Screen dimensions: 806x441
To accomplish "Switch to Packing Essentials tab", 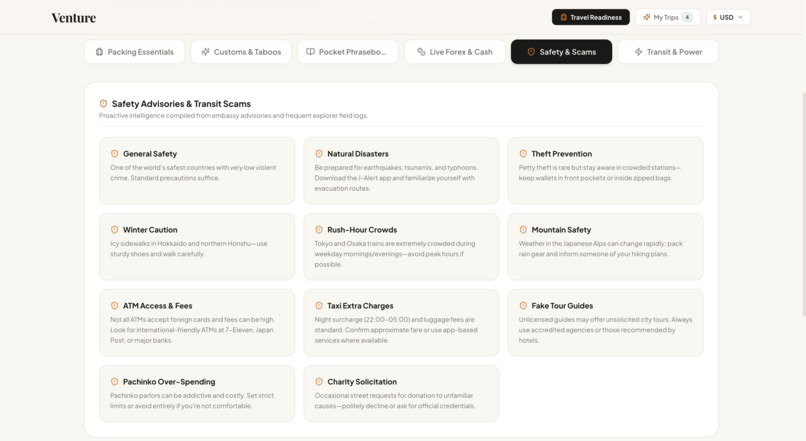I will [135, 52].
